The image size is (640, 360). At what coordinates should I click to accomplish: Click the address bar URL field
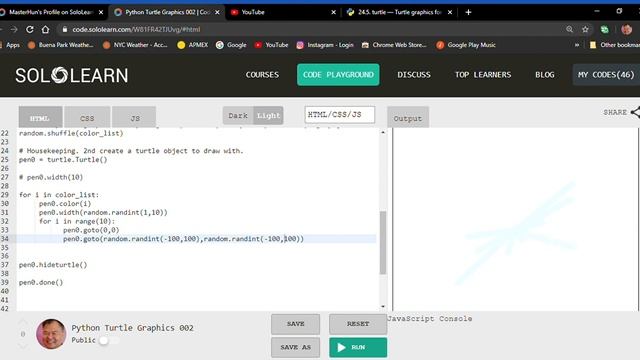[x=310, y=29]
